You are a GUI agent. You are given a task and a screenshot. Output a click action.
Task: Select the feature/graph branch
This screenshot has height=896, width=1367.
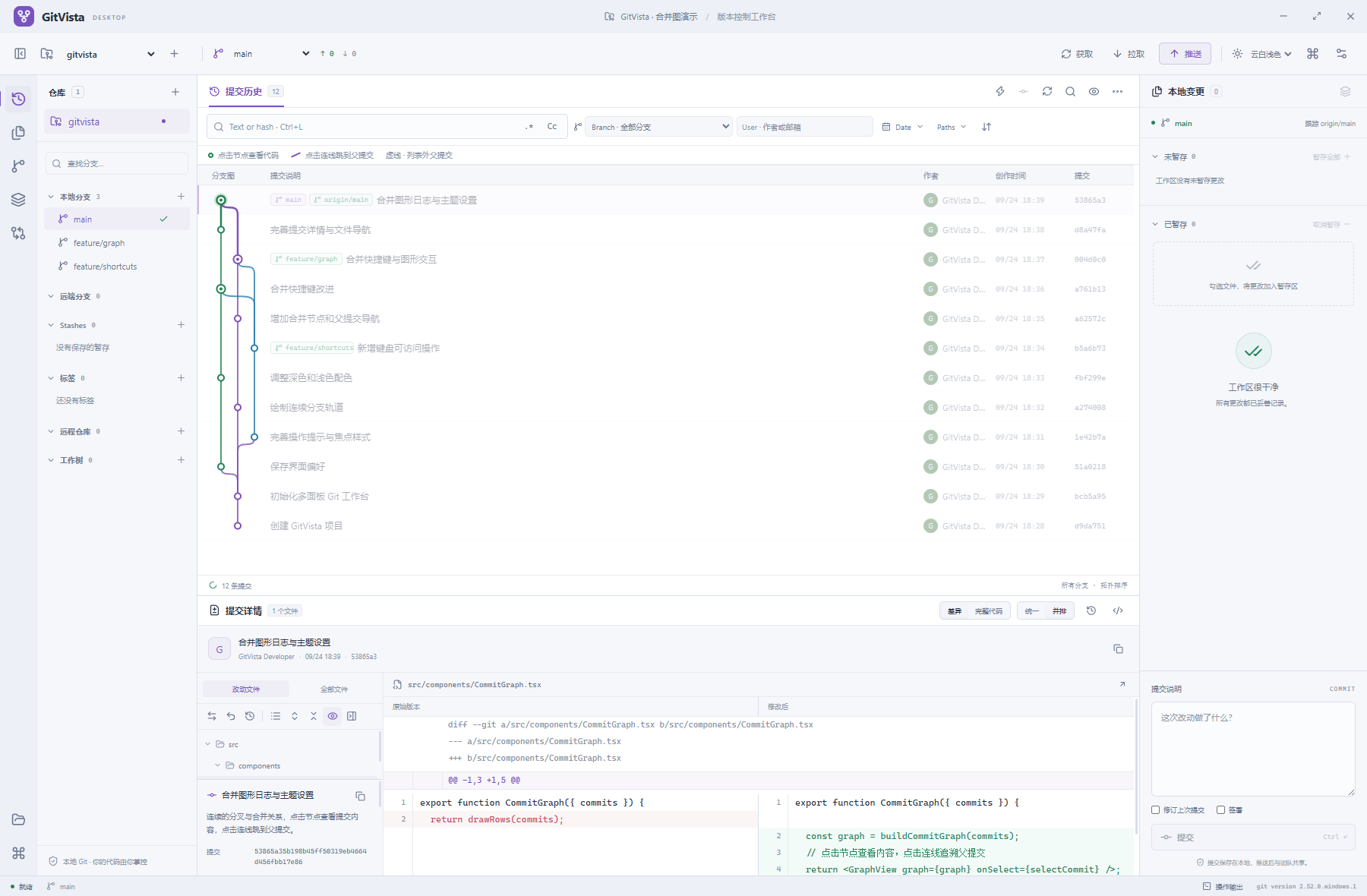pos(117,243)
